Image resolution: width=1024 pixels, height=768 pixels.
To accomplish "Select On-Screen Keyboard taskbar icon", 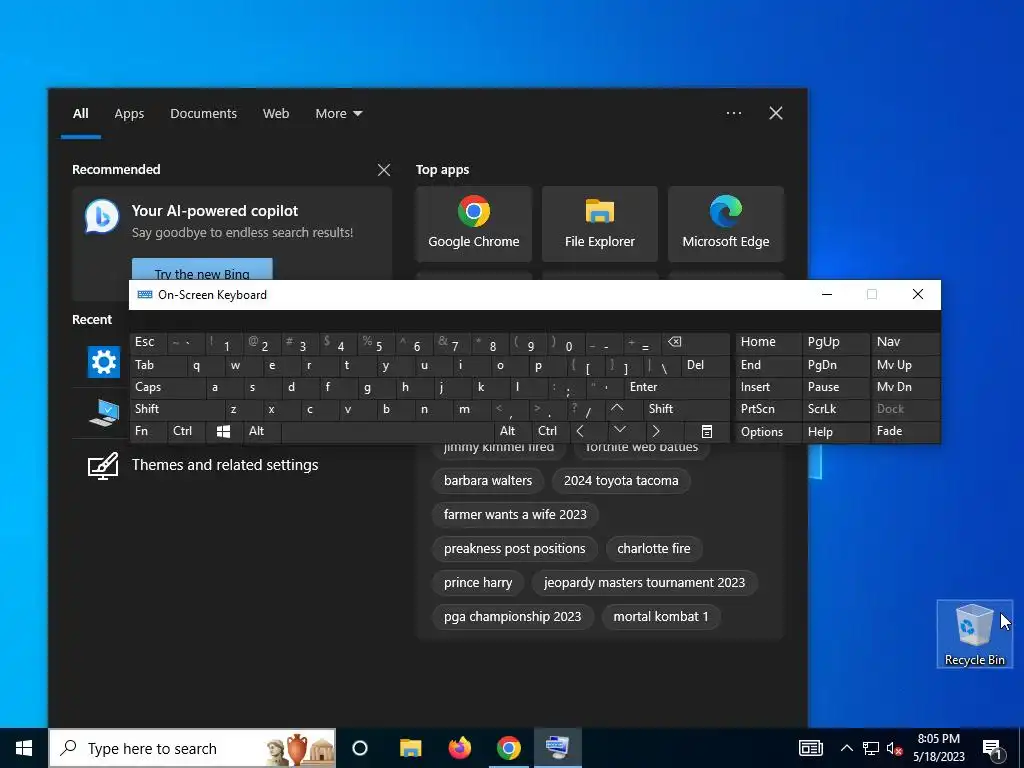I will click(x=558, y=748).
